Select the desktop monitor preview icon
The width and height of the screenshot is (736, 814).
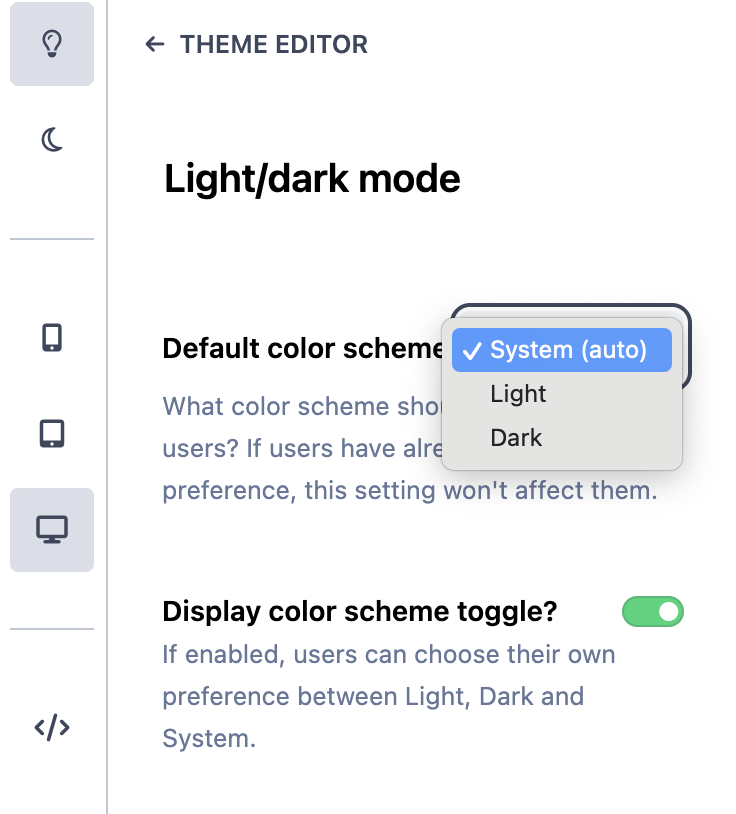tap(52, 530)
